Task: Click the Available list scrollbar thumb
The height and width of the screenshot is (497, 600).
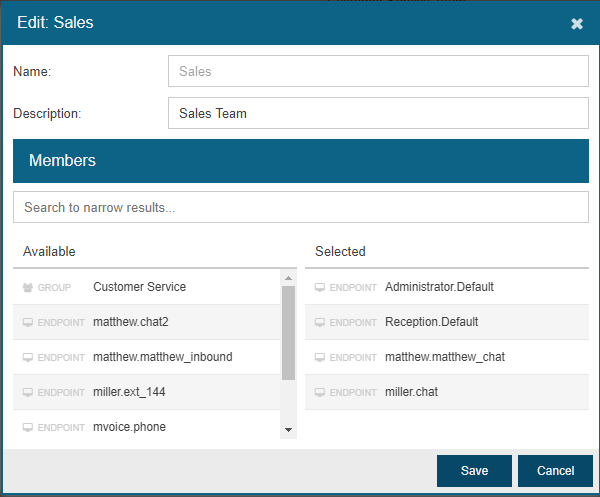Action: tap(289, 333)
